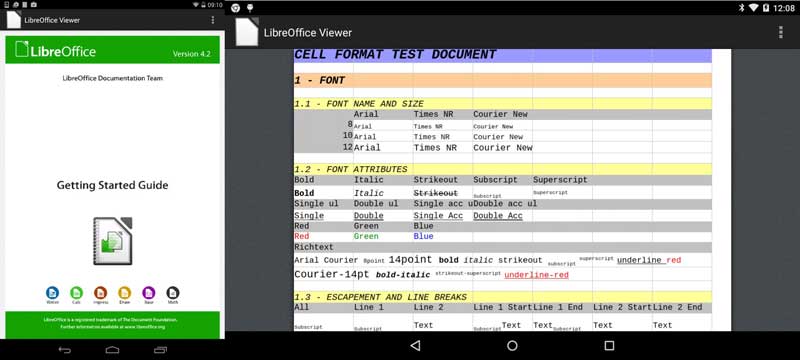Select the font size '10' row label cell
Screen dimensions: 800x360
tap(323, 136)
